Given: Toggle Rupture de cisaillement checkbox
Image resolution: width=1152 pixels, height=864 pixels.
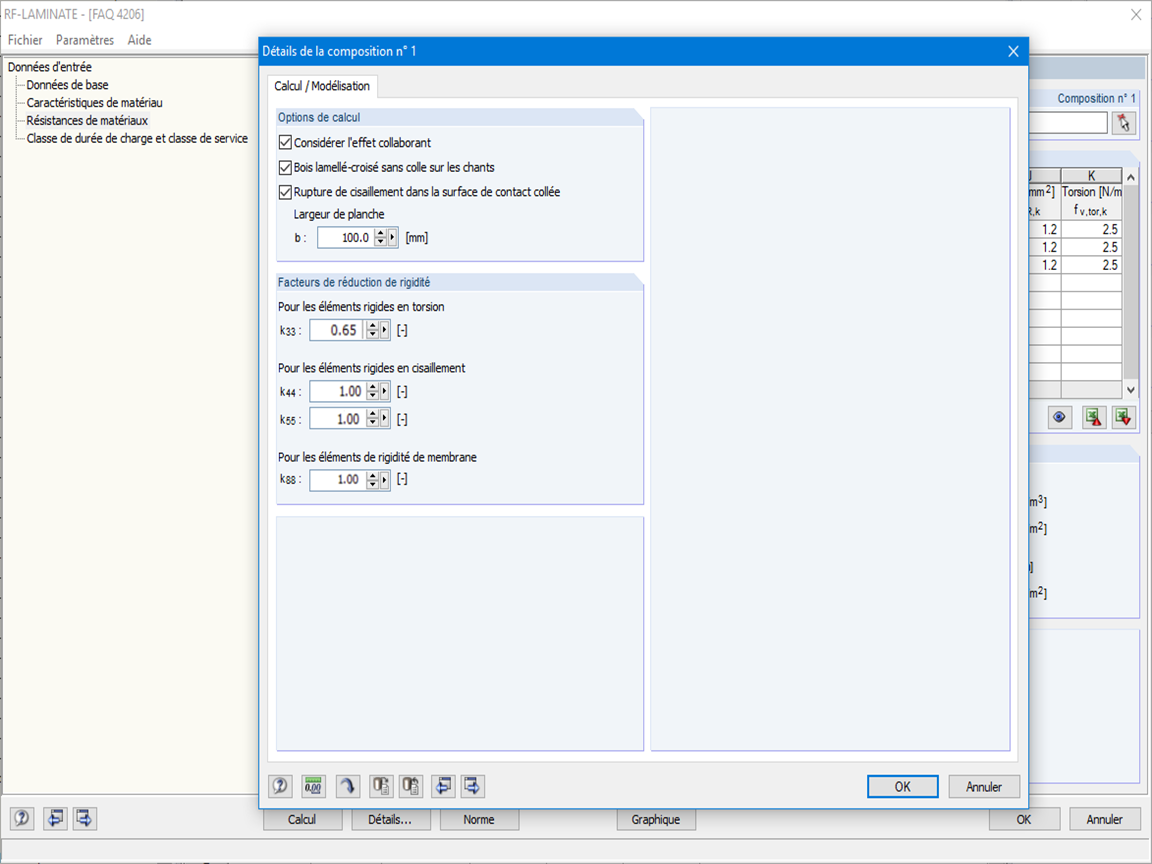Looking at the screenshot, I should tap(286, 192).
